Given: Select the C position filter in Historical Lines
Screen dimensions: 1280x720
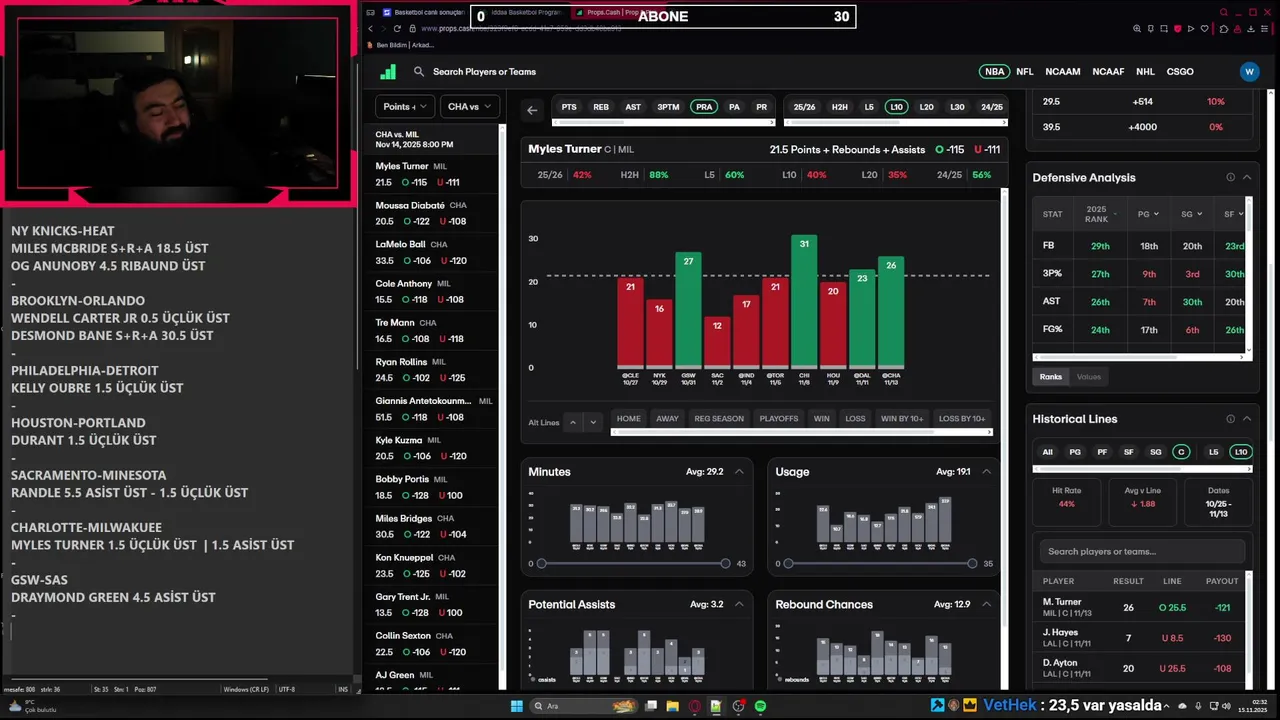Looking at the screenshot, I should click(x=1181, y=452).
